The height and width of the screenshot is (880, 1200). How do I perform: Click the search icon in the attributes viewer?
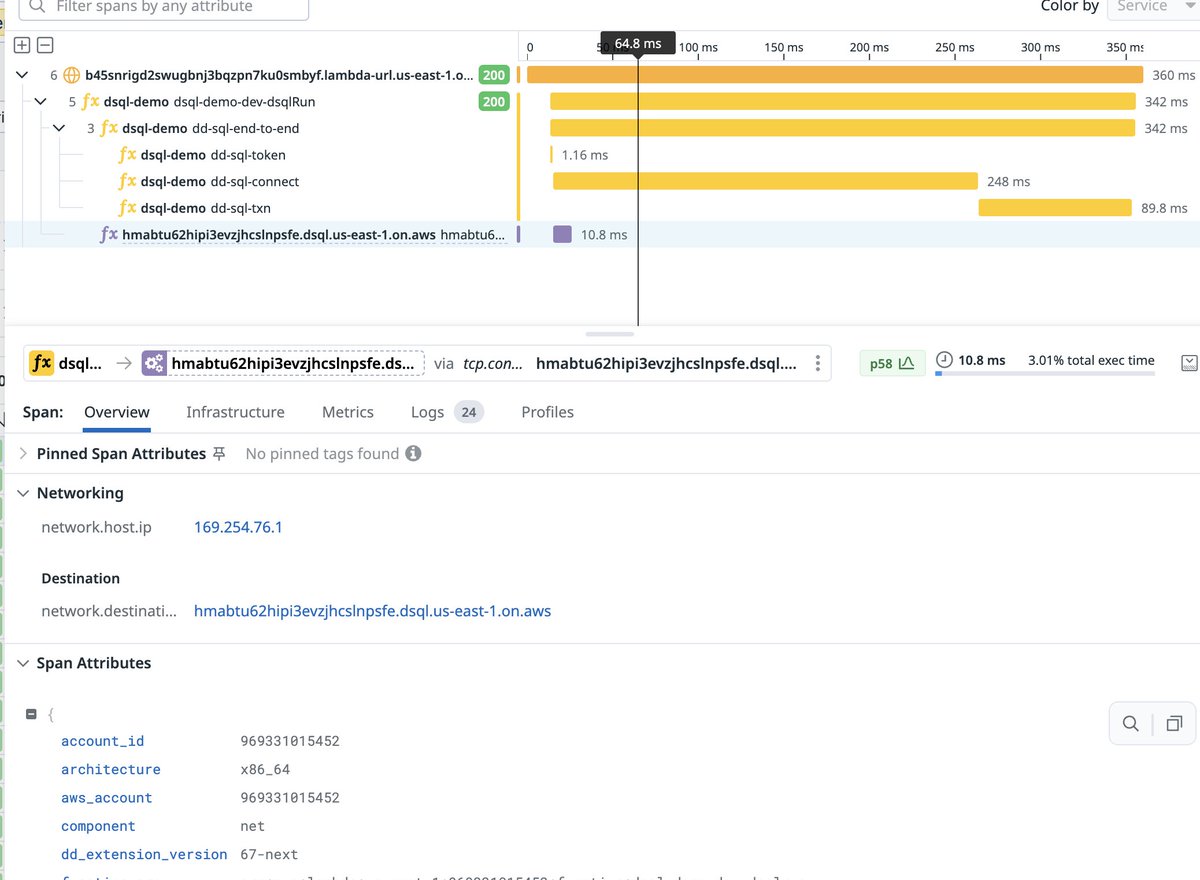[1130, 723]
